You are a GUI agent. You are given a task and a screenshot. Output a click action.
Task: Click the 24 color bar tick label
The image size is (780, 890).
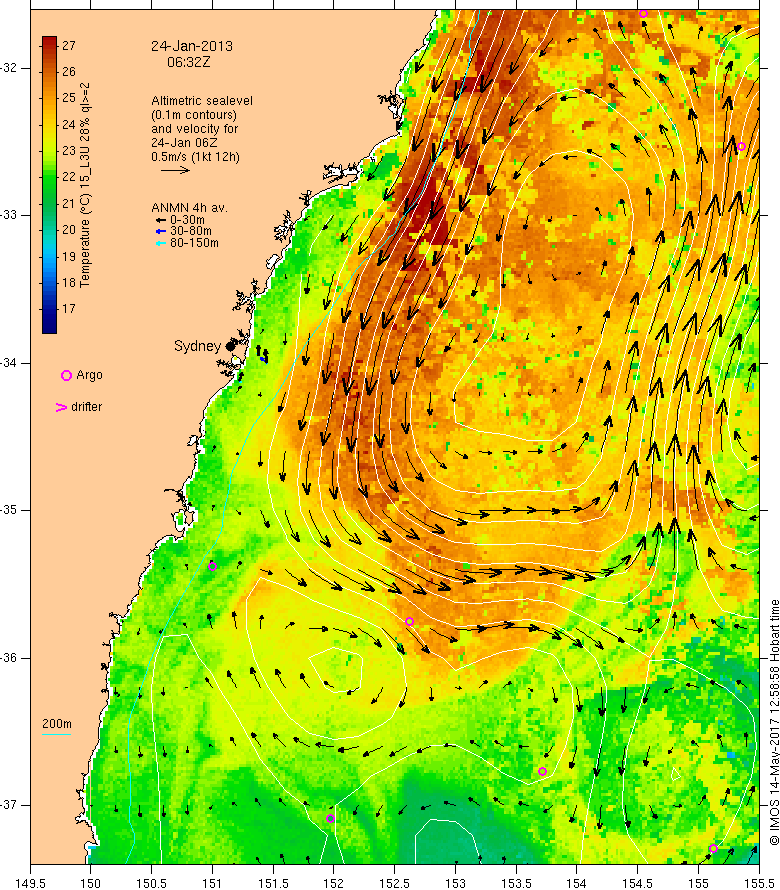click(69, 124)
